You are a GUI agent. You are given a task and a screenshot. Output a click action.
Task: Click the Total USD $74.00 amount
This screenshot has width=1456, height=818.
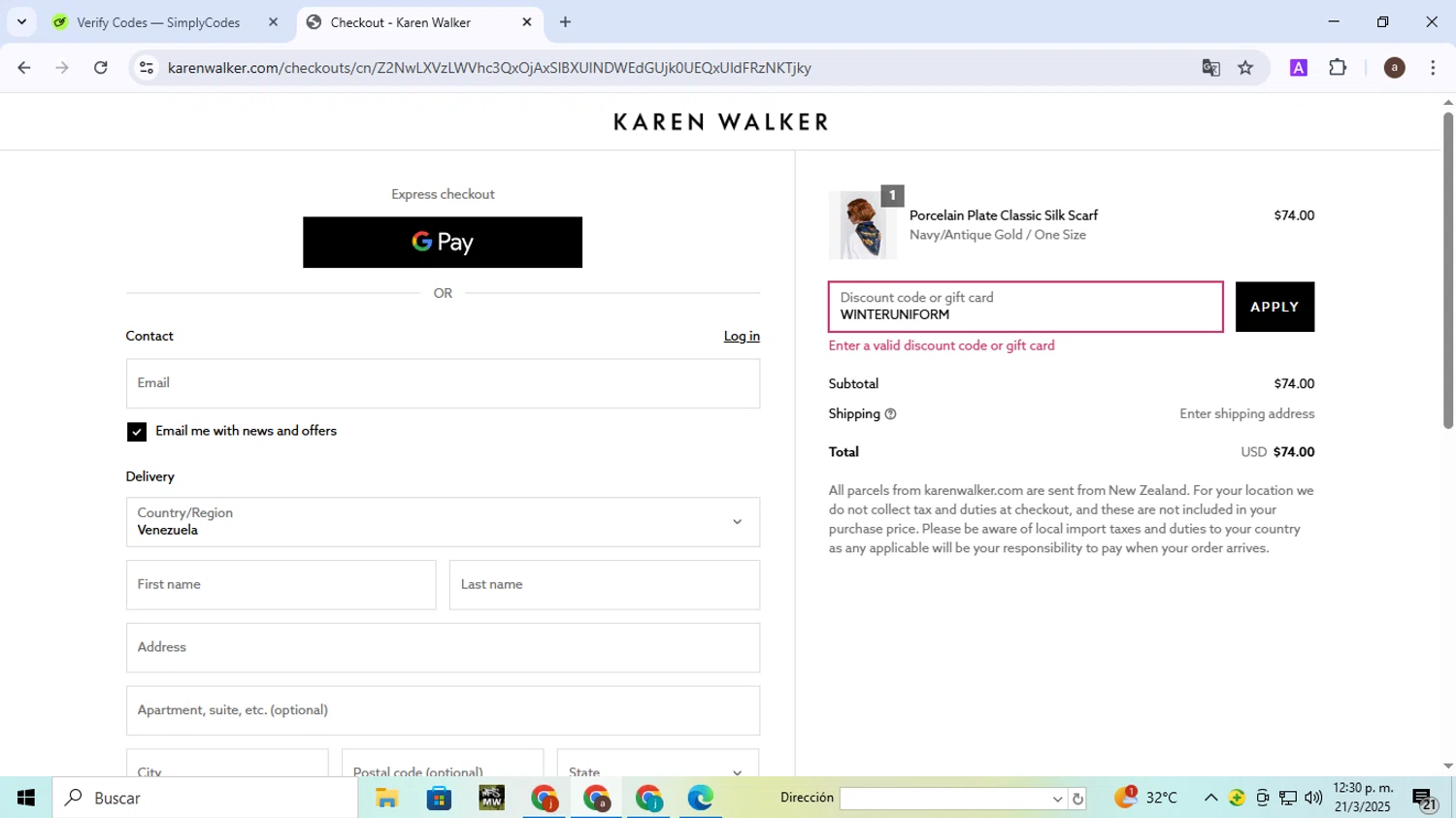(x=1277, y=452)
